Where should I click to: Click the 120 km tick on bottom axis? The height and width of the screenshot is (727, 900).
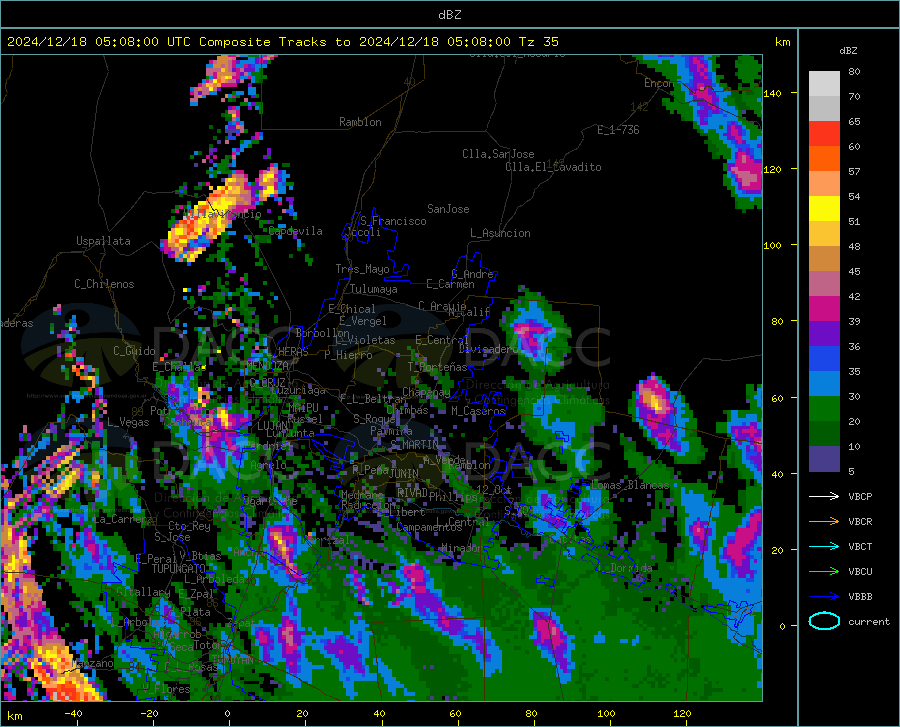point(682,713)
